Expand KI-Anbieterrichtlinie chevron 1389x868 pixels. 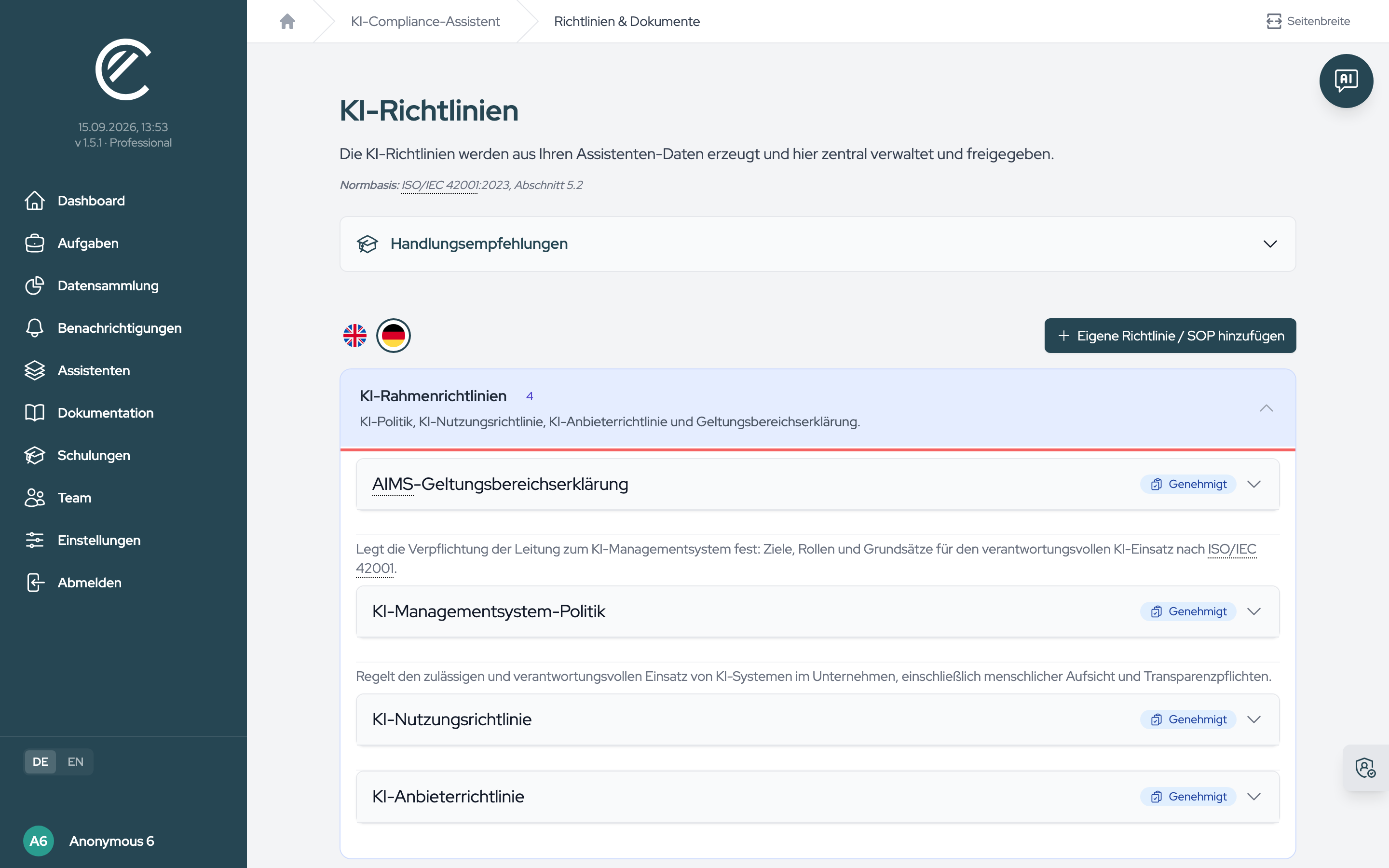tap(1254, 796)
